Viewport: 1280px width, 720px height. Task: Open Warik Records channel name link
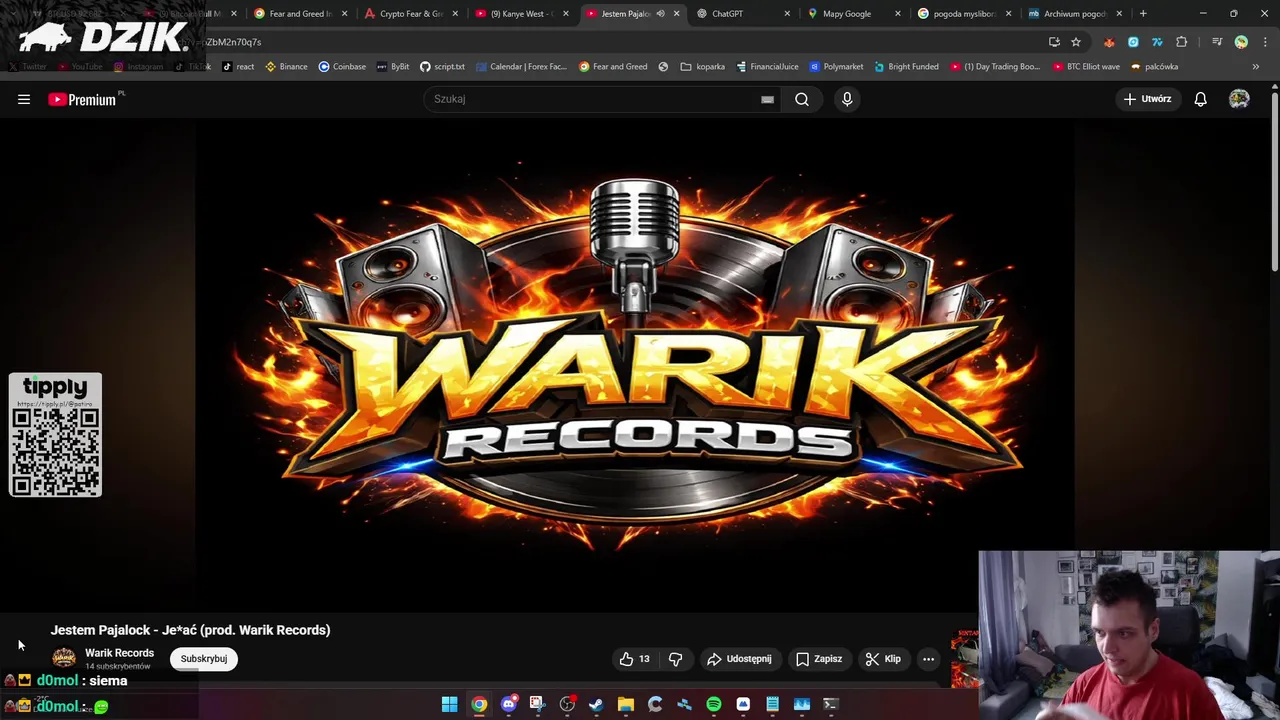click(x=119, y=653)
